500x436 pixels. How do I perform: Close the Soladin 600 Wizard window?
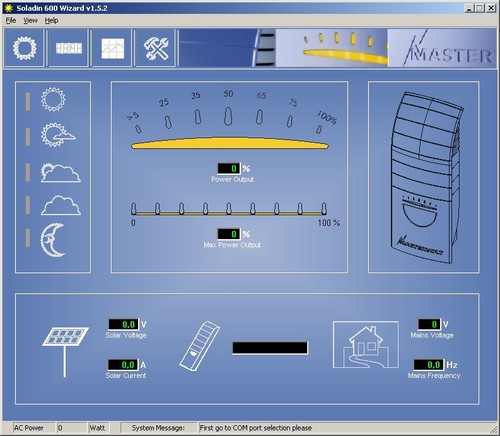(491, 8)
